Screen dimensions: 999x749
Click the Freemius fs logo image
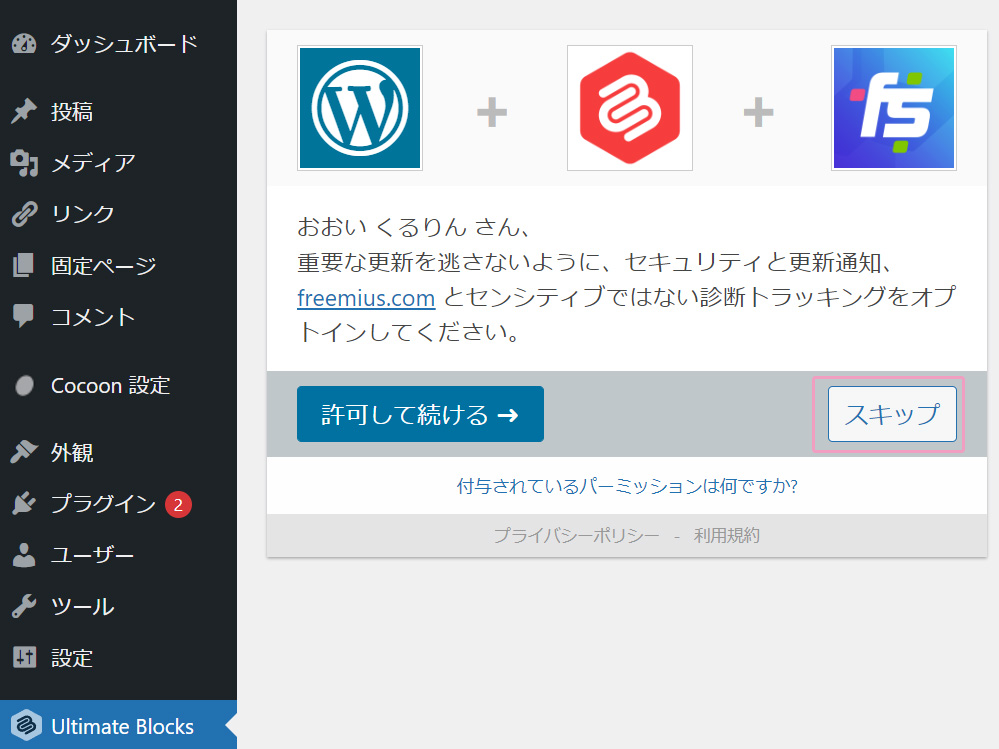pos(894,108)
